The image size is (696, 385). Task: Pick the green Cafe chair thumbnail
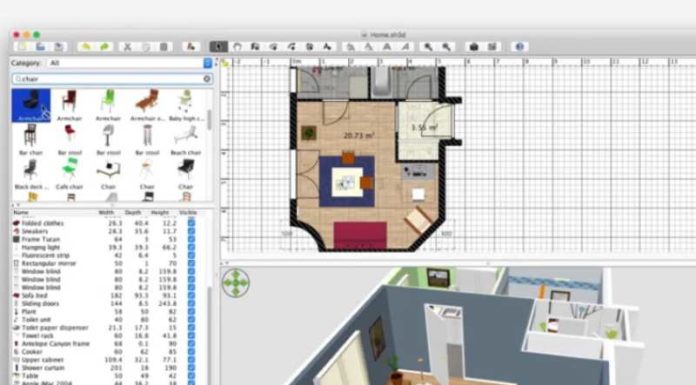point(69,174)
